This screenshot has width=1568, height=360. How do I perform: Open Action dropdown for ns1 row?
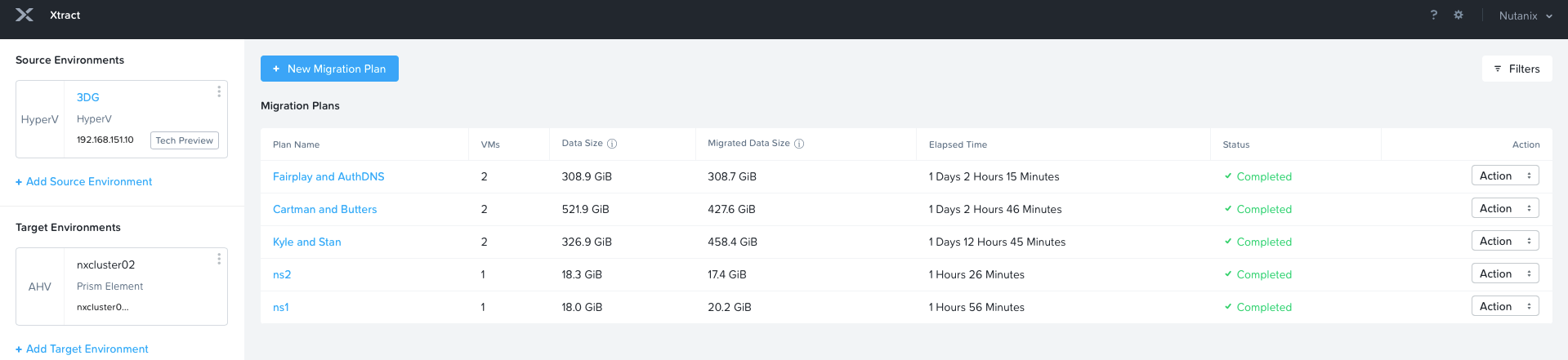[x=1505, y=306]
